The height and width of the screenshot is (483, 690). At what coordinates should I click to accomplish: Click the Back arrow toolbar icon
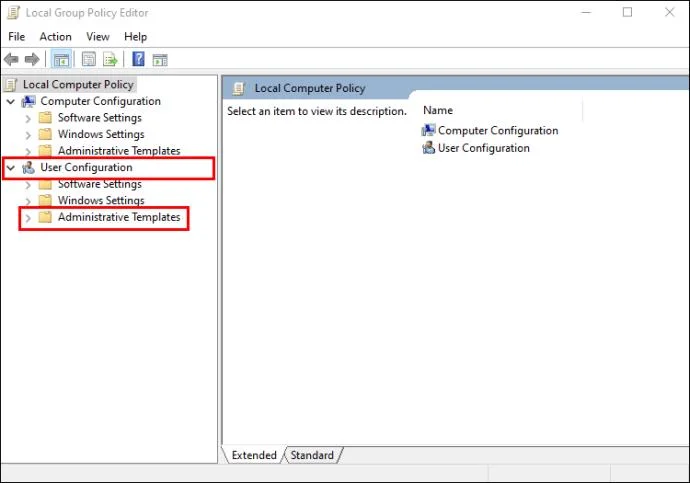pos(11,59)
